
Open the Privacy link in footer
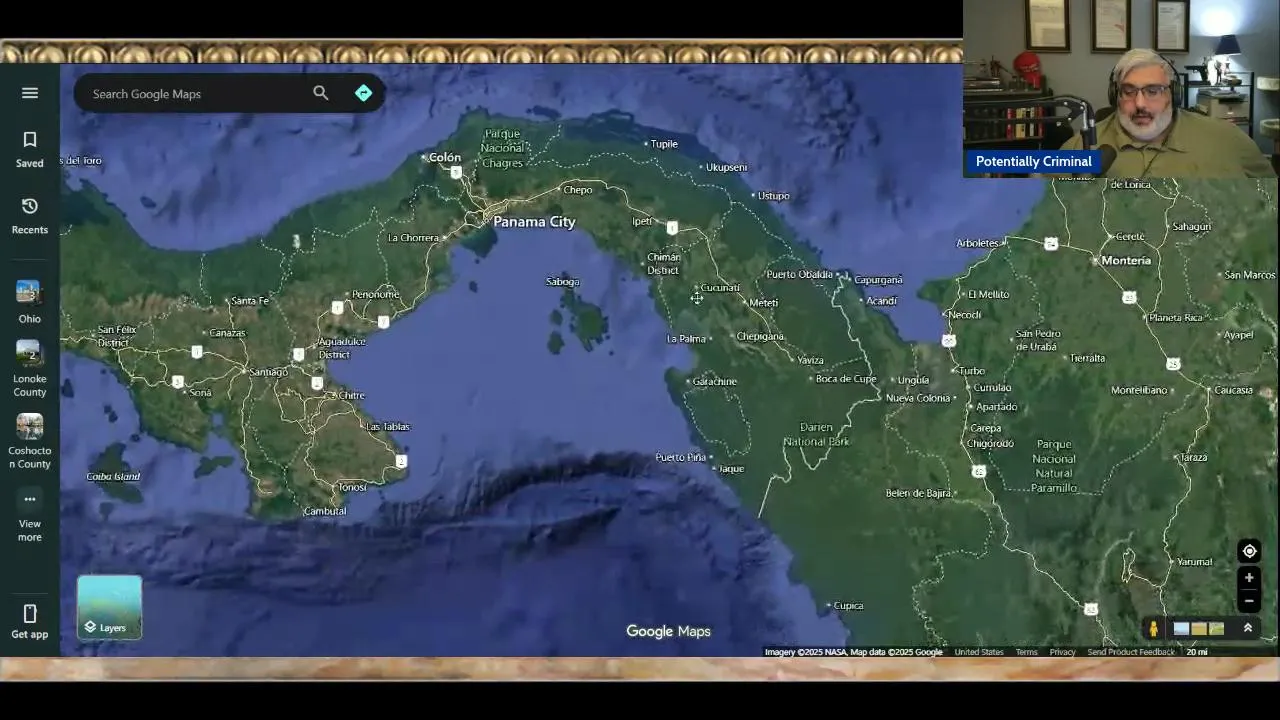point(1062,652)
